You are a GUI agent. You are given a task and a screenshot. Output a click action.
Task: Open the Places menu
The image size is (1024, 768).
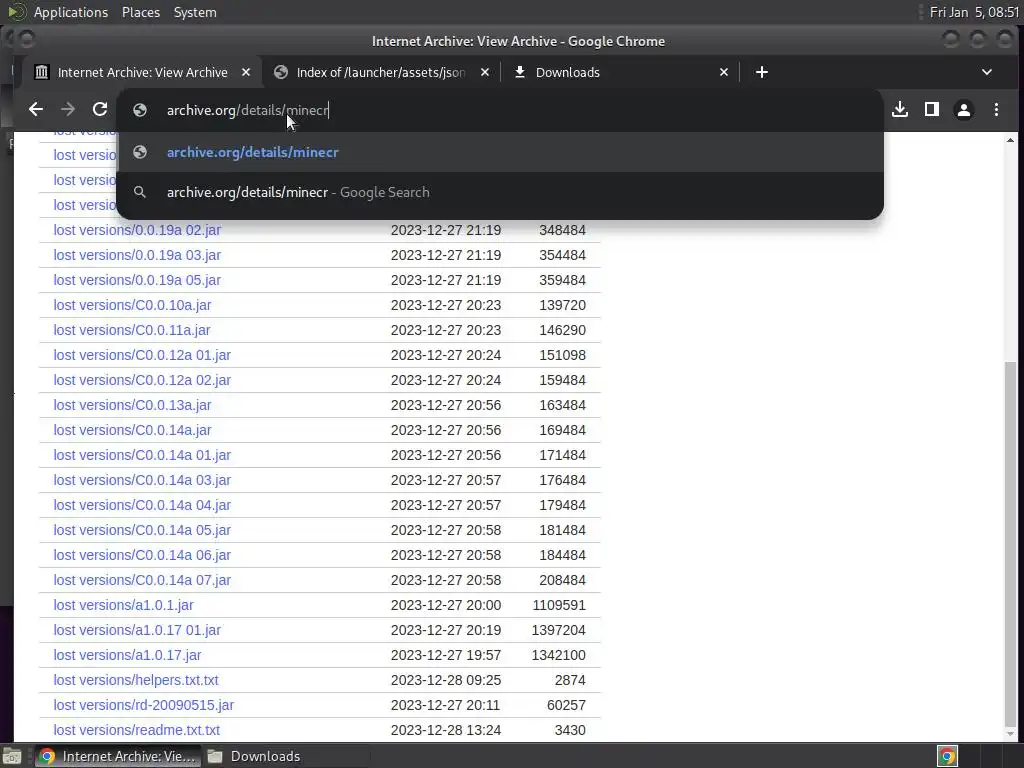(x=140, y=12)
